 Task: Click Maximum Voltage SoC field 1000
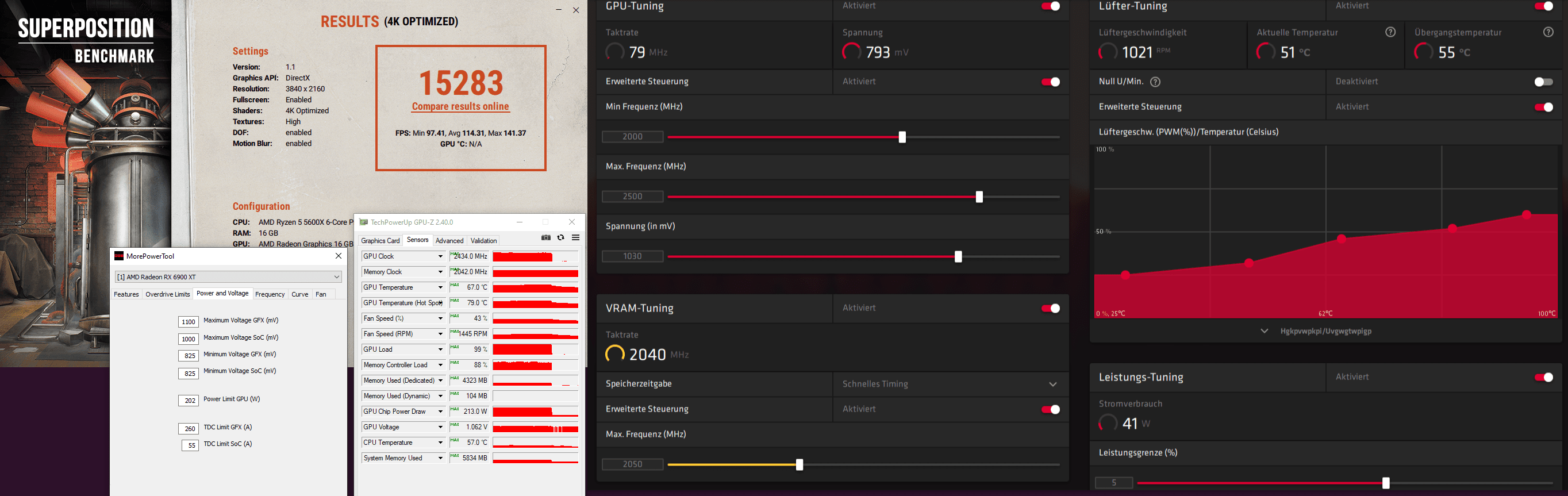pyautogui.click(x=188, y=339)
